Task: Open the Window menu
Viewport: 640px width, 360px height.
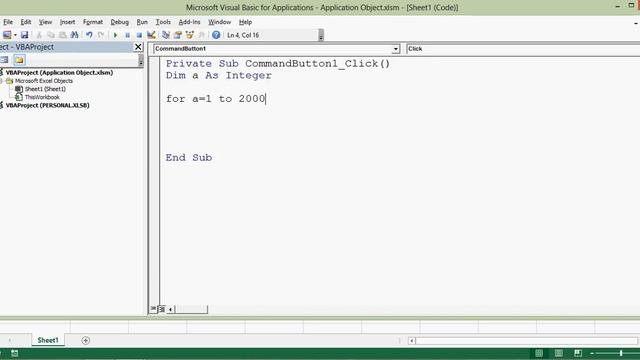Action: 220,22
